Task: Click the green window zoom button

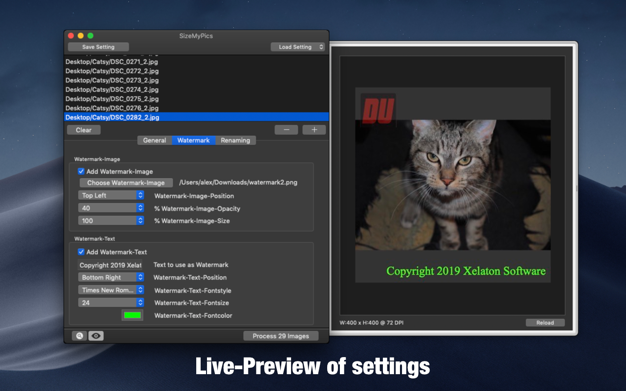Action: tap(91, 36)
